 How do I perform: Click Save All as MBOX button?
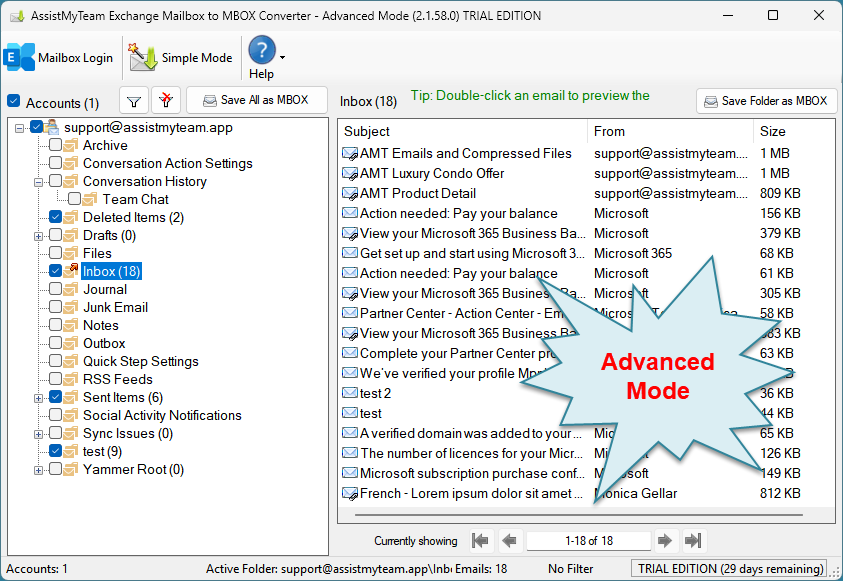coord(256,101)
